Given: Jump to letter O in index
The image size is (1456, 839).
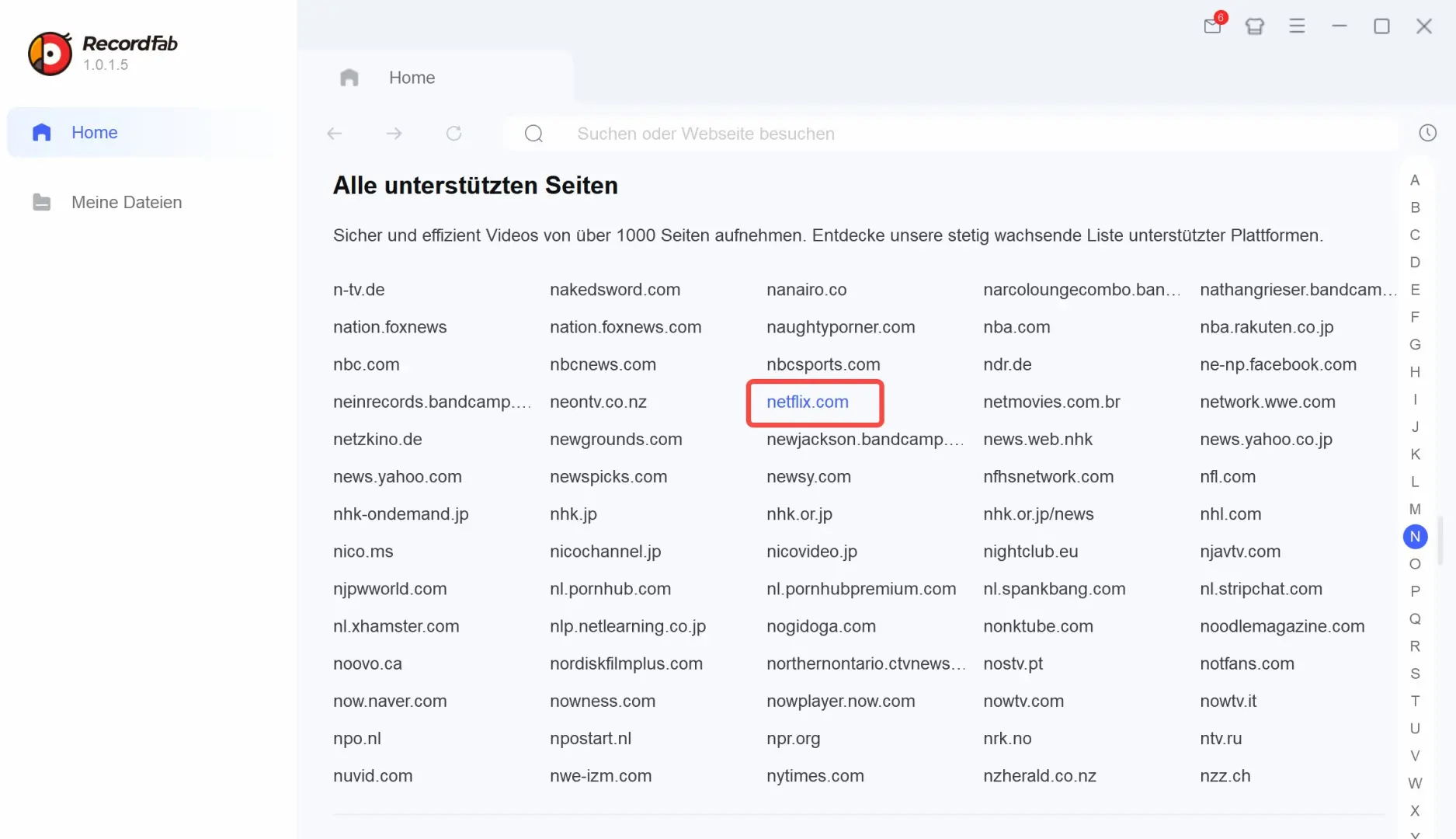Looking at the screenshot, I should click(x=1415, y=564).
